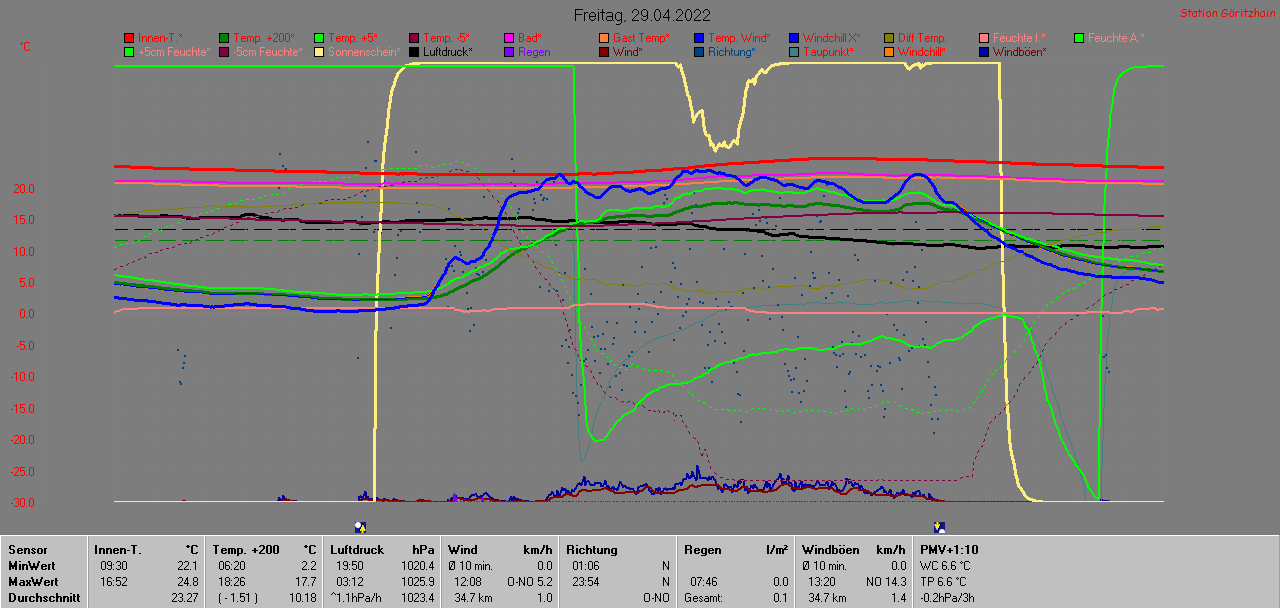Click the blue Windchill X color box
This screenshot has height=608, width=1280.
[795, 38]
